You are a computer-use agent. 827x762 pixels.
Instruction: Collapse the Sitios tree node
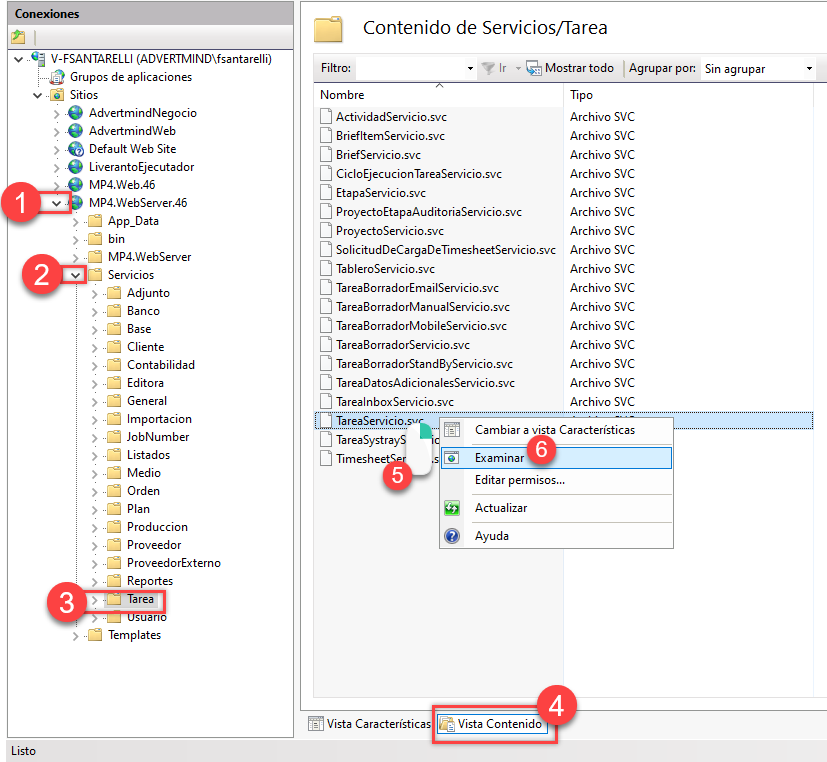[37, 95]
